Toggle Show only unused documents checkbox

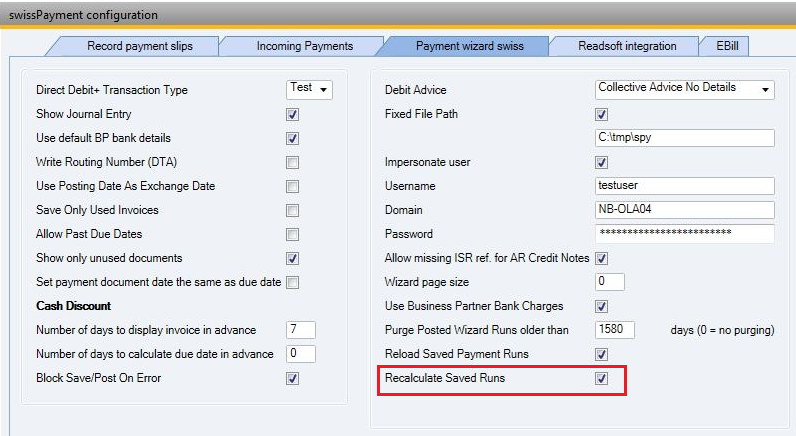pyautogui.click(x=292, y=258)
